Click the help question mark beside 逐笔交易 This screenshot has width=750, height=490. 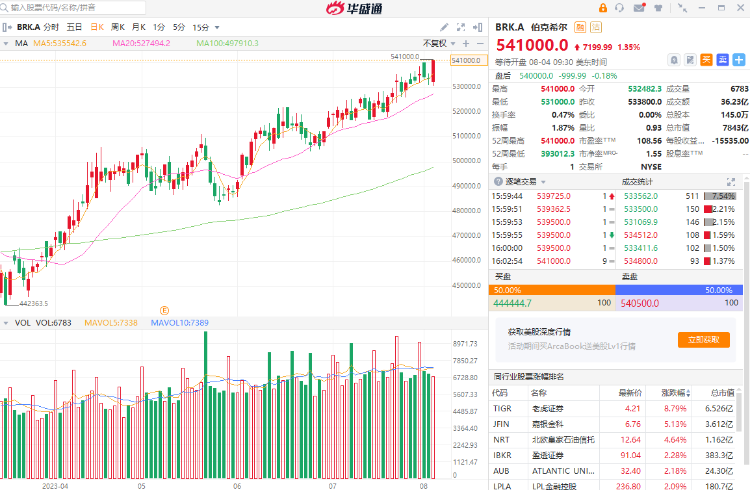[x=498, y=182]
